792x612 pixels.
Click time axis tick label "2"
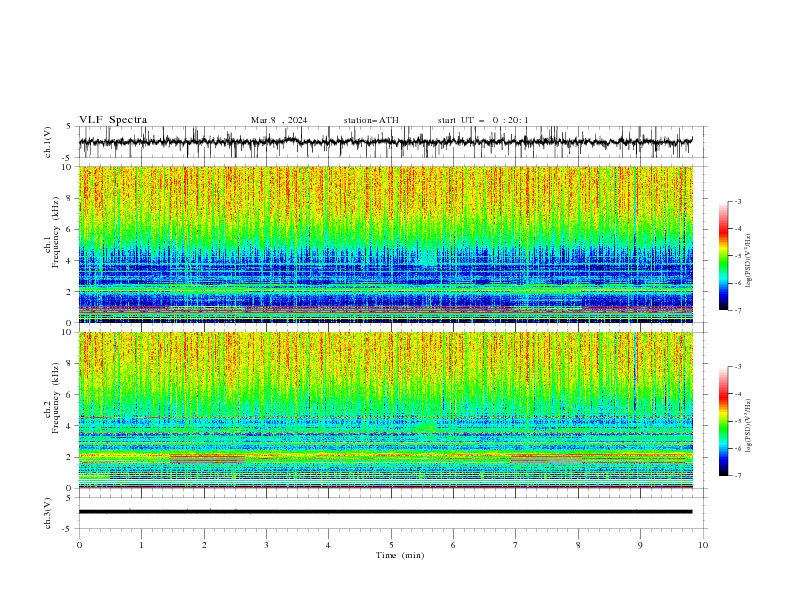coord(204,545)
